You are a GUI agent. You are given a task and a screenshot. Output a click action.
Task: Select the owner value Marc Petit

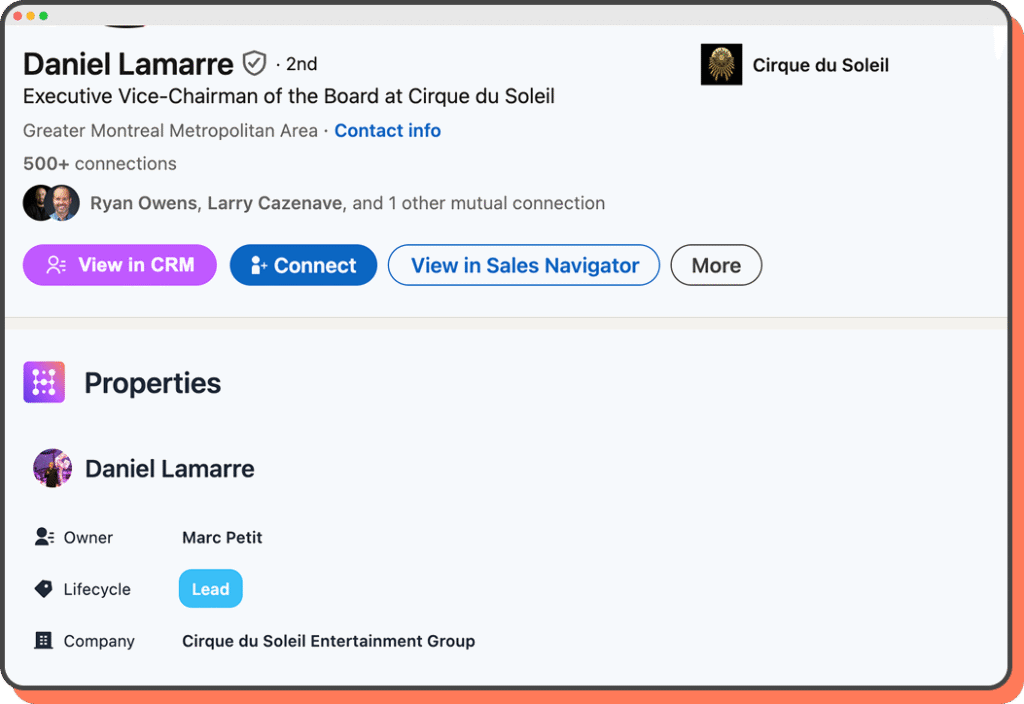pyautogui.click(x=222, y=537)
